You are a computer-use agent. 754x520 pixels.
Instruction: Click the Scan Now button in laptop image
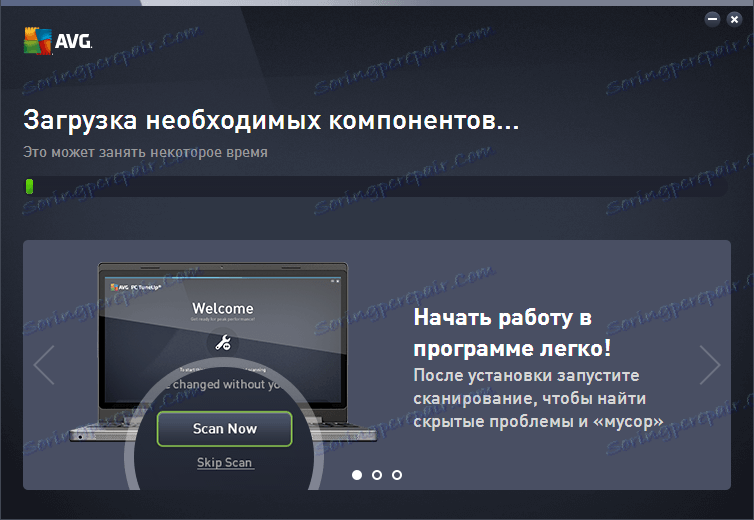[x=225, y=429]
